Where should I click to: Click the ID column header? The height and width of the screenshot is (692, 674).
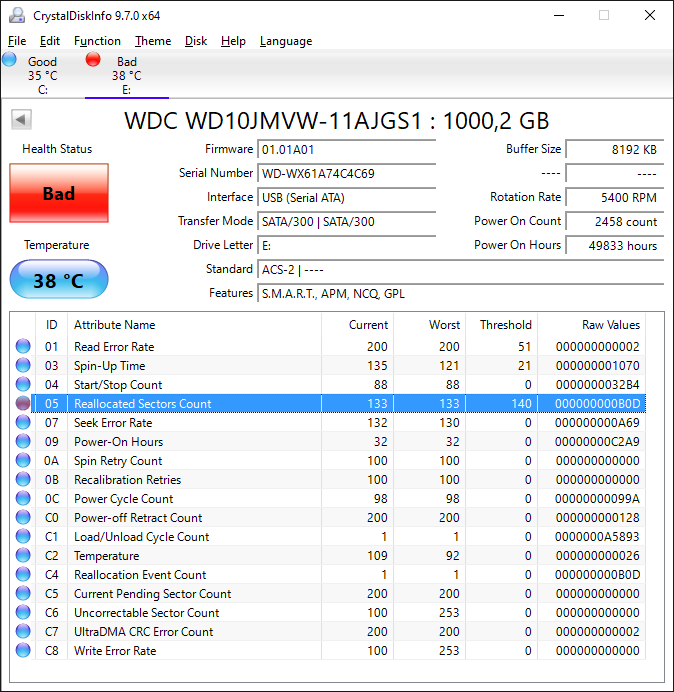pos(51,325)
